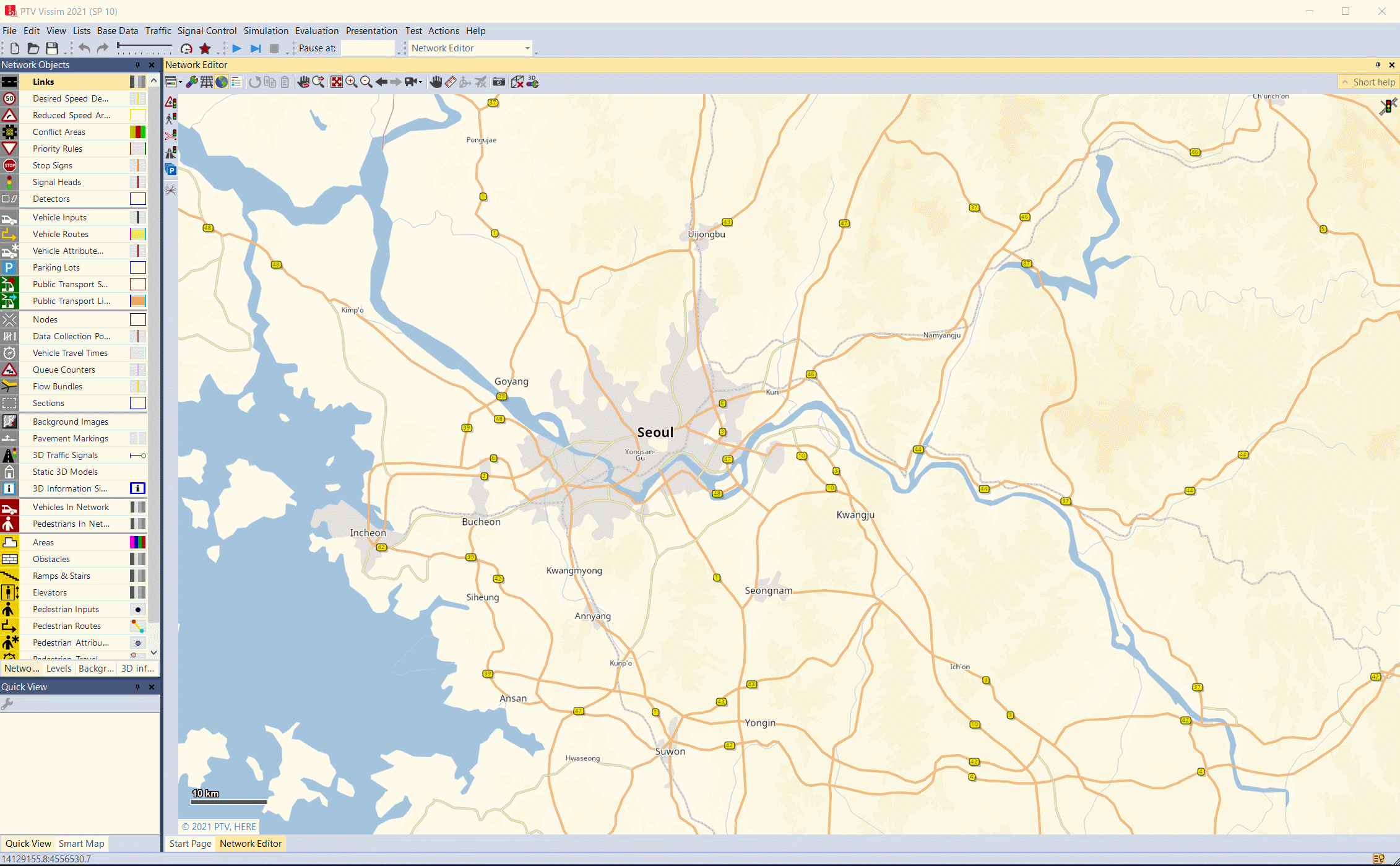
Task: Select the measure distance ruler tool
Action: click(451, 82)
